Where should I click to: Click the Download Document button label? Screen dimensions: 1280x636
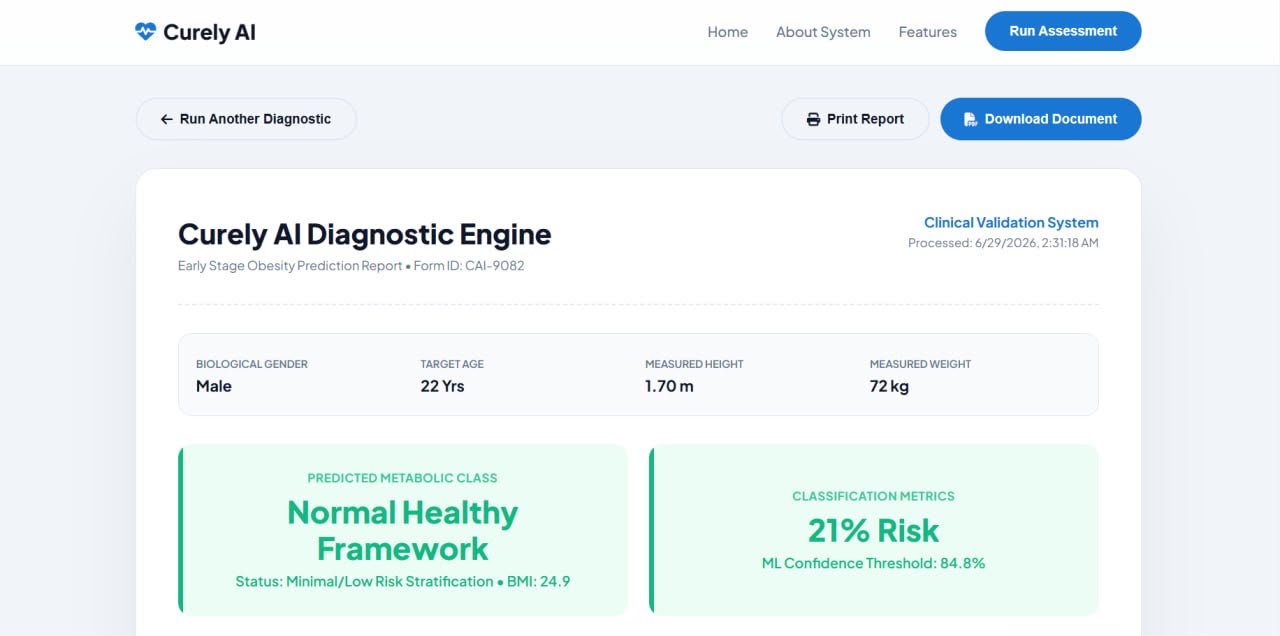click(x=1051, y=119)
